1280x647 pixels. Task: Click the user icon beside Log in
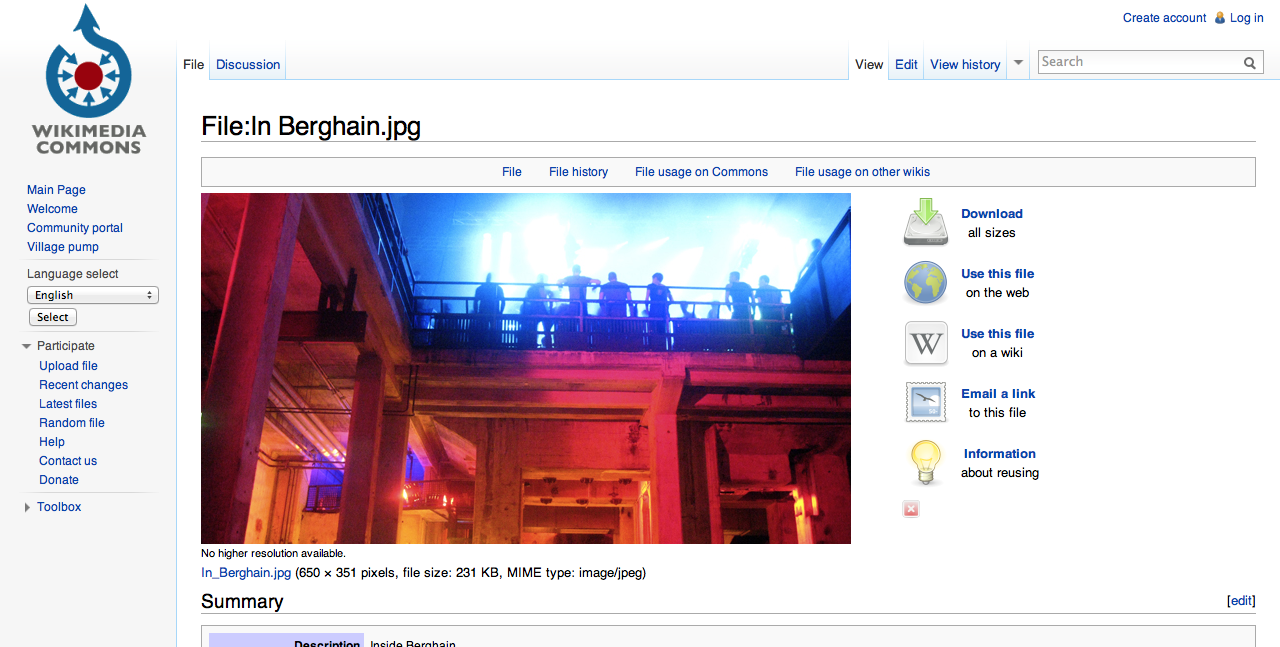[x=1219, y=18]
